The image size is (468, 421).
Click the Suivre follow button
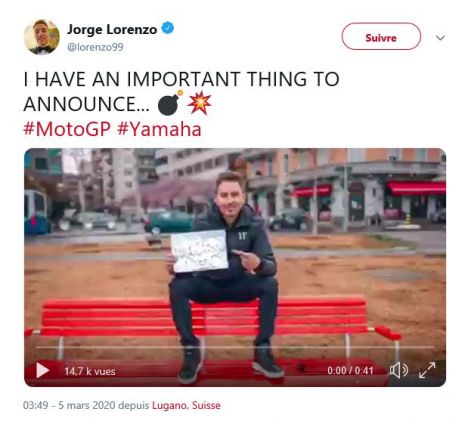click(x=381, y=36)
